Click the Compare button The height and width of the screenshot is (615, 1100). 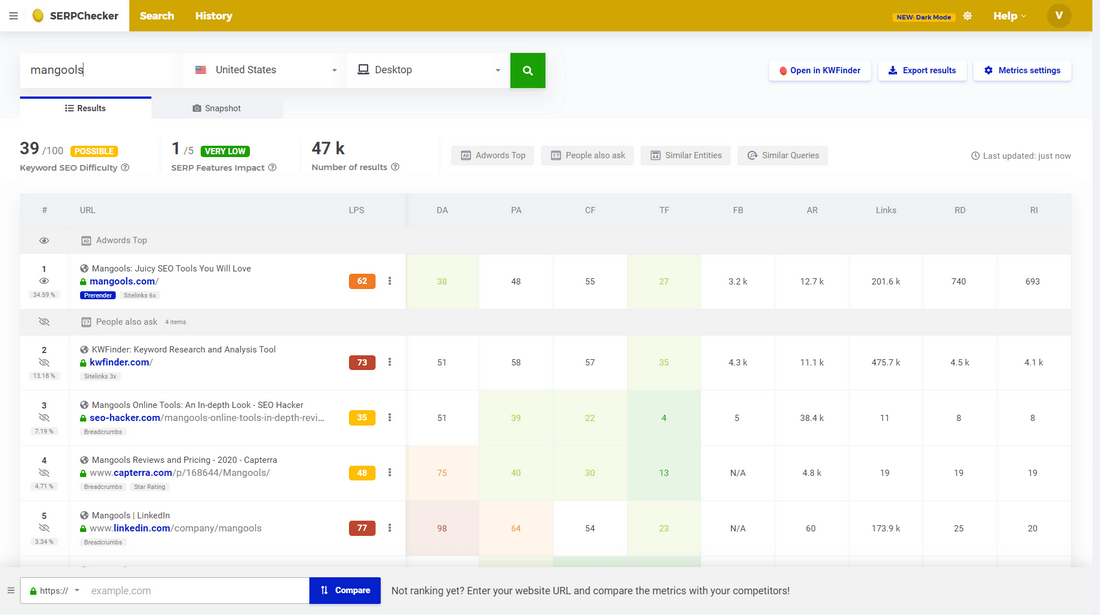click(x=345, y=590)
